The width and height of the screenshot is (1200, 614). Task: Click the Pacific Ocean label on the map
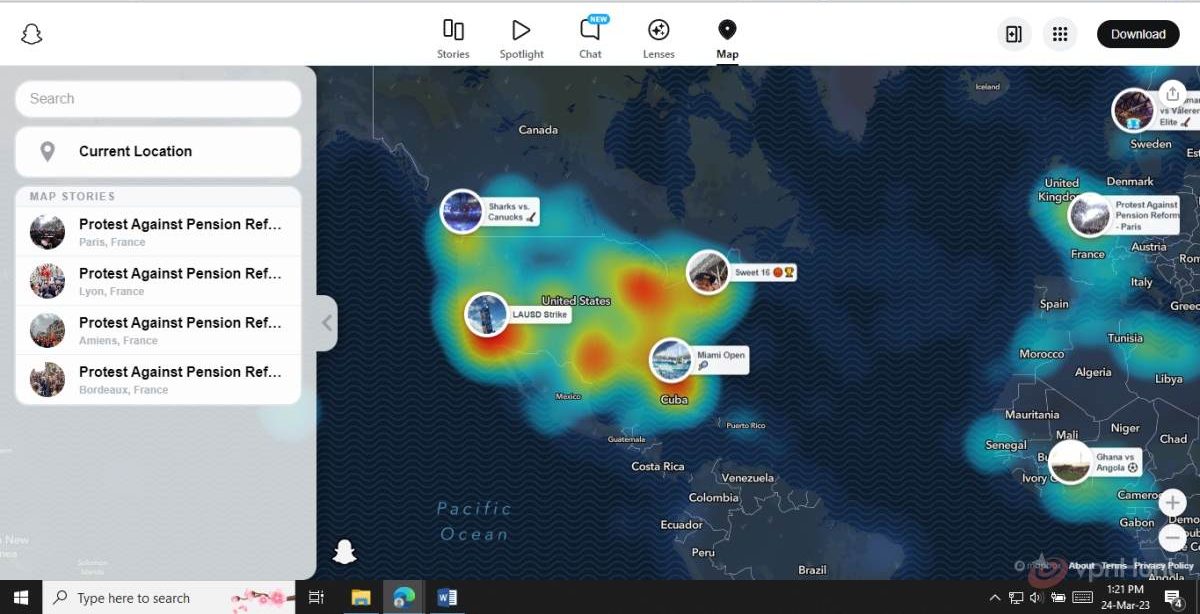(x=475, y=521)
